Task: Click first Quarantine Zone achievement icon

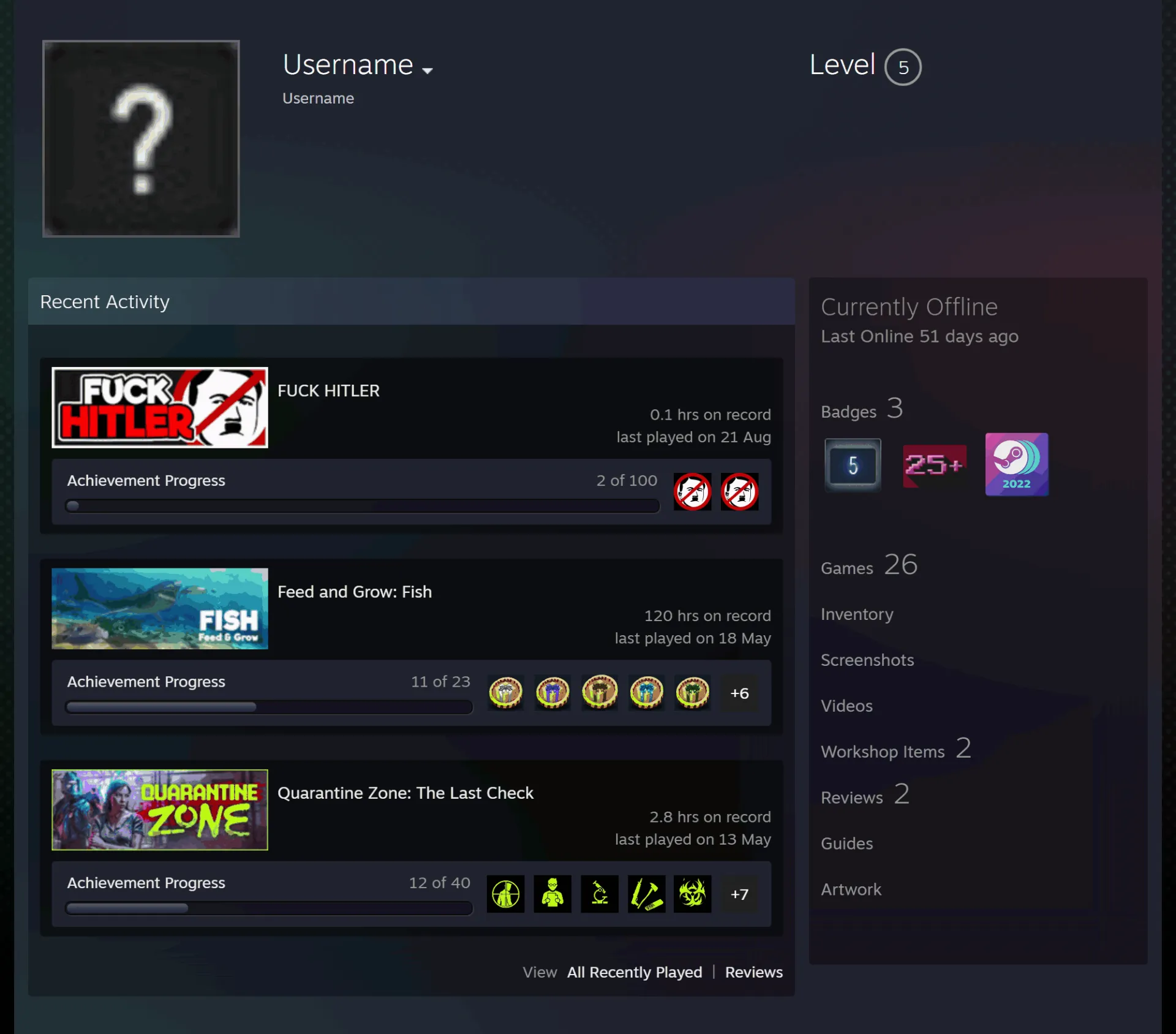Action: point(505,894)
